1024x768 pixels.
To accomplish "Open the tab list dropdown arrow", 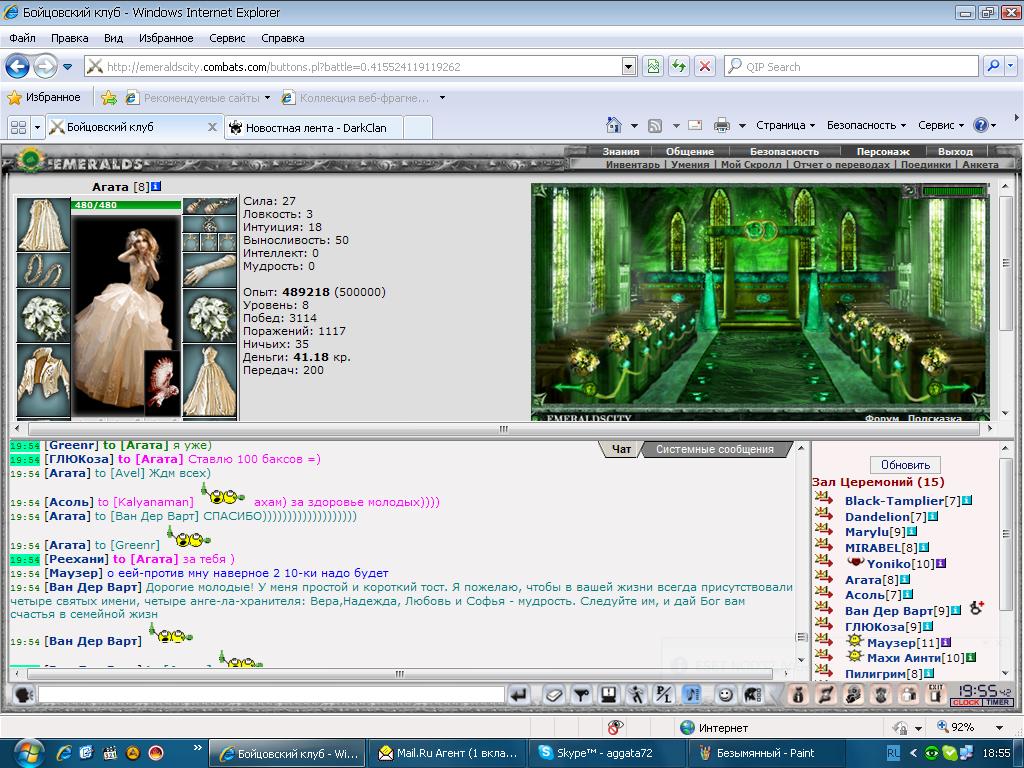I will (x=37, y=127).
